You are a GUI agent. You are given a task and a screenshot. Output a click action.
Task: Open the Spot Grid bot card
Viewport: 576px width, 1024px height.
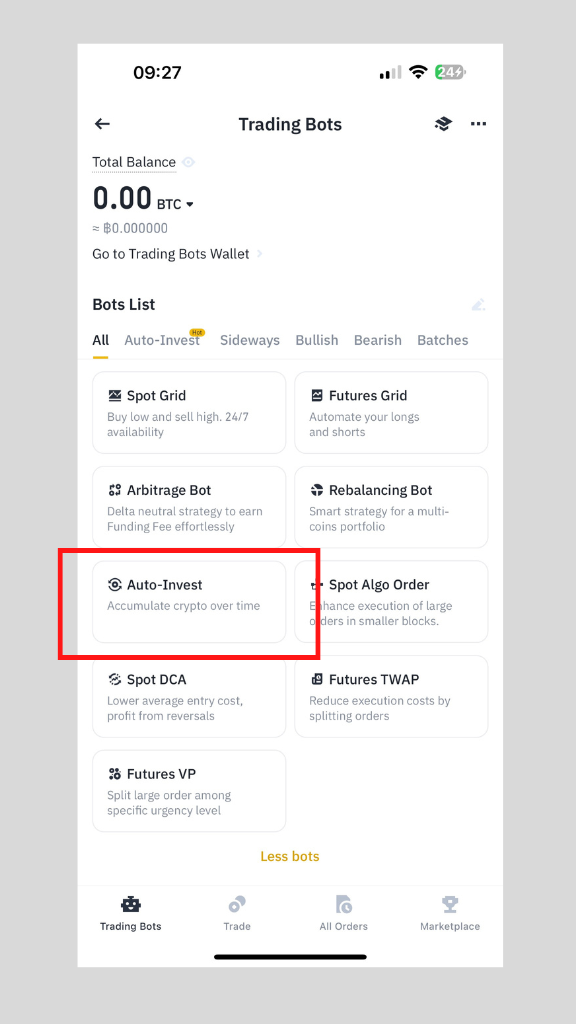pyautogui.click(x=189, y=413)
